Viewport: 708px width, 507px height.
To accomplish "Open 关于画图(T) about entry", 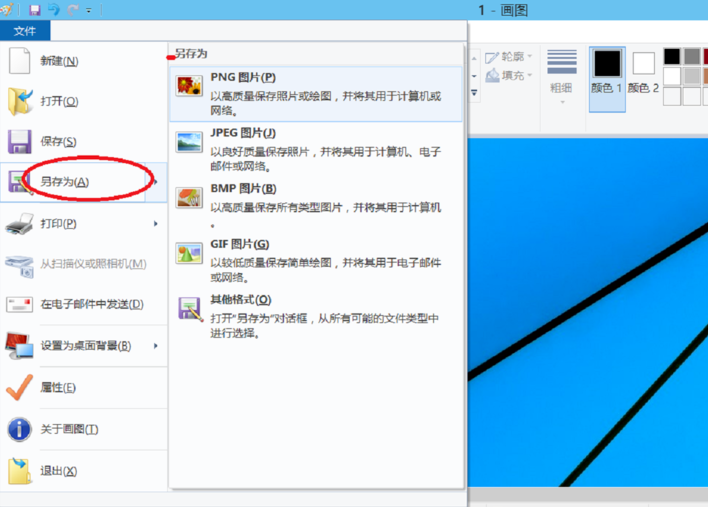I will [84, 429].
